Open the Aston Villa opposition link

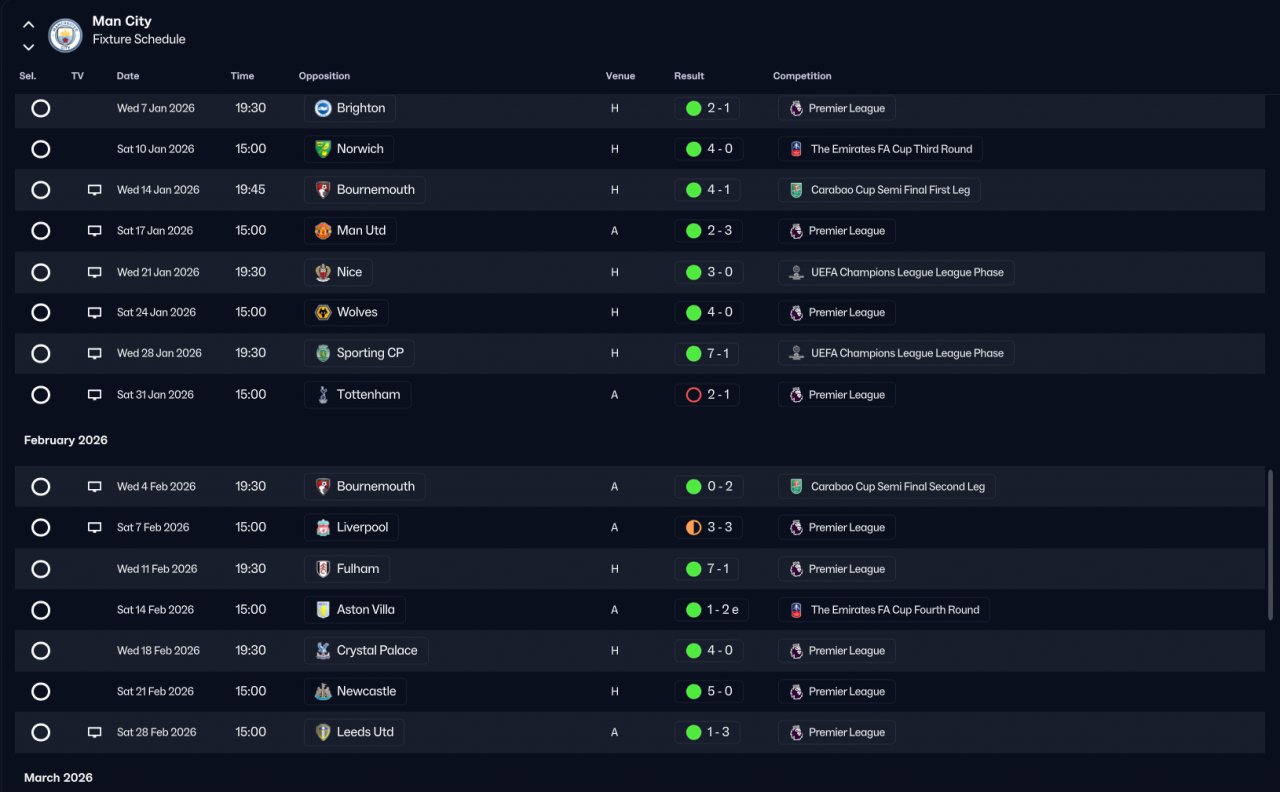pos(355,610)
